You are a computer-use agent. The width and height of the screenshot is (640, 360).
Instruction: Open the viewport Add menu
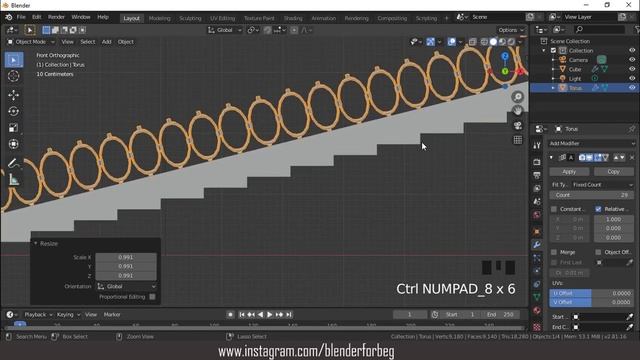(107, 42)
